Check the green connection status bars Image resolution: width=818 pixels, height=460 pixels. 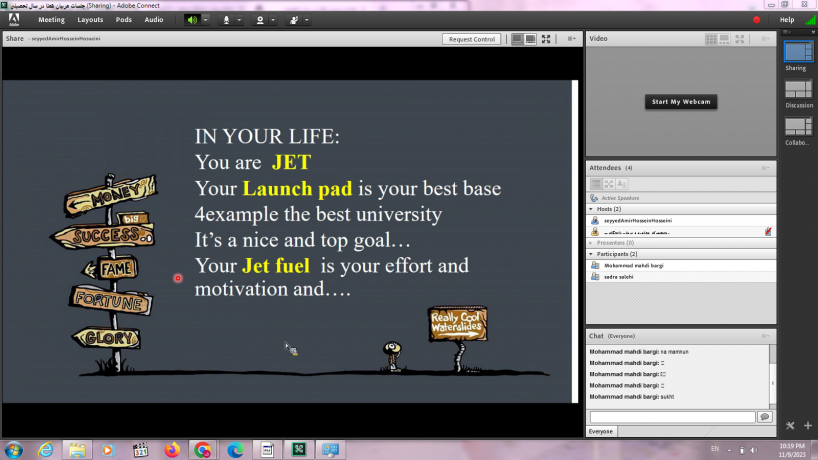pyautogui.click(x=811, y=20)
